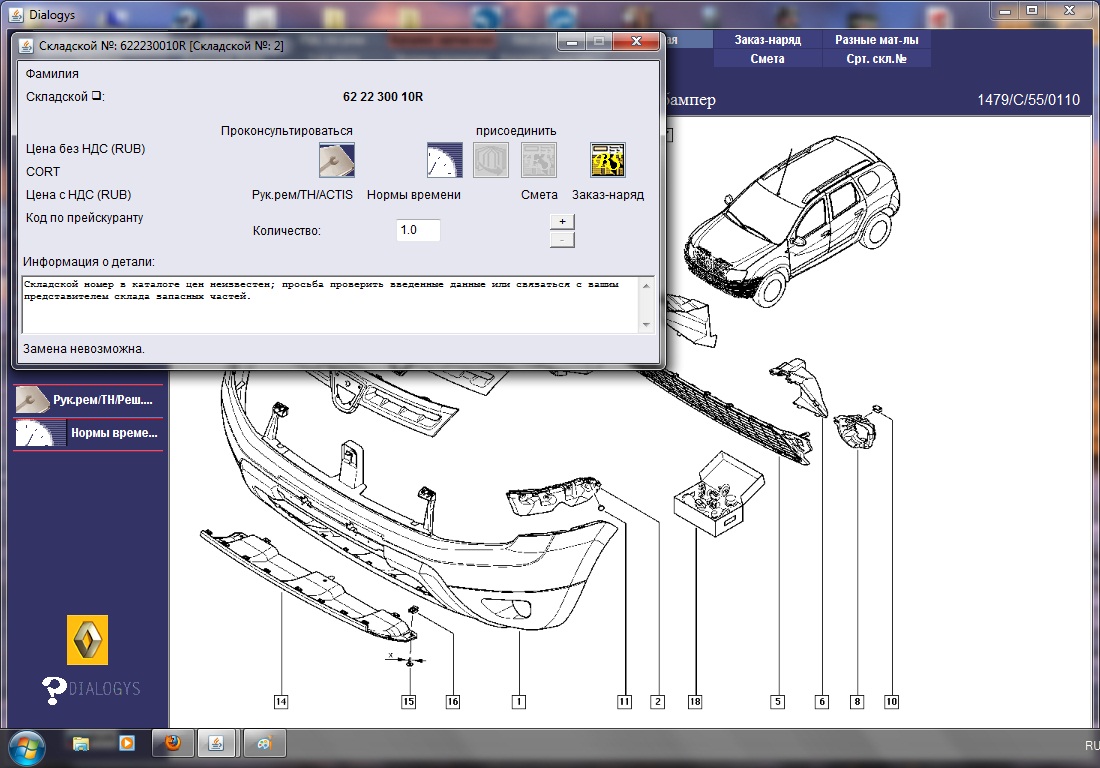
Task: Open the Срт. скл.№ tab
Action: pos(876,59)
